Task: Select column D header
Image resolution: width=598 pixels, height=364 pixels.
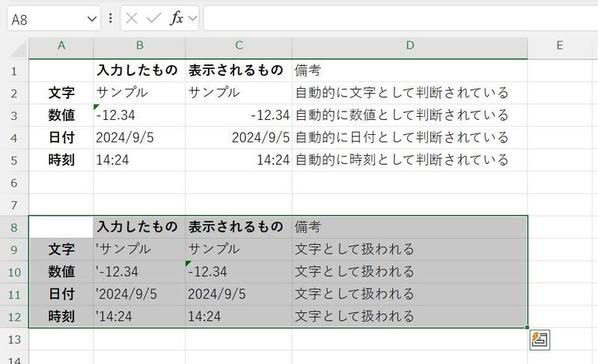Action: (410, 46)
